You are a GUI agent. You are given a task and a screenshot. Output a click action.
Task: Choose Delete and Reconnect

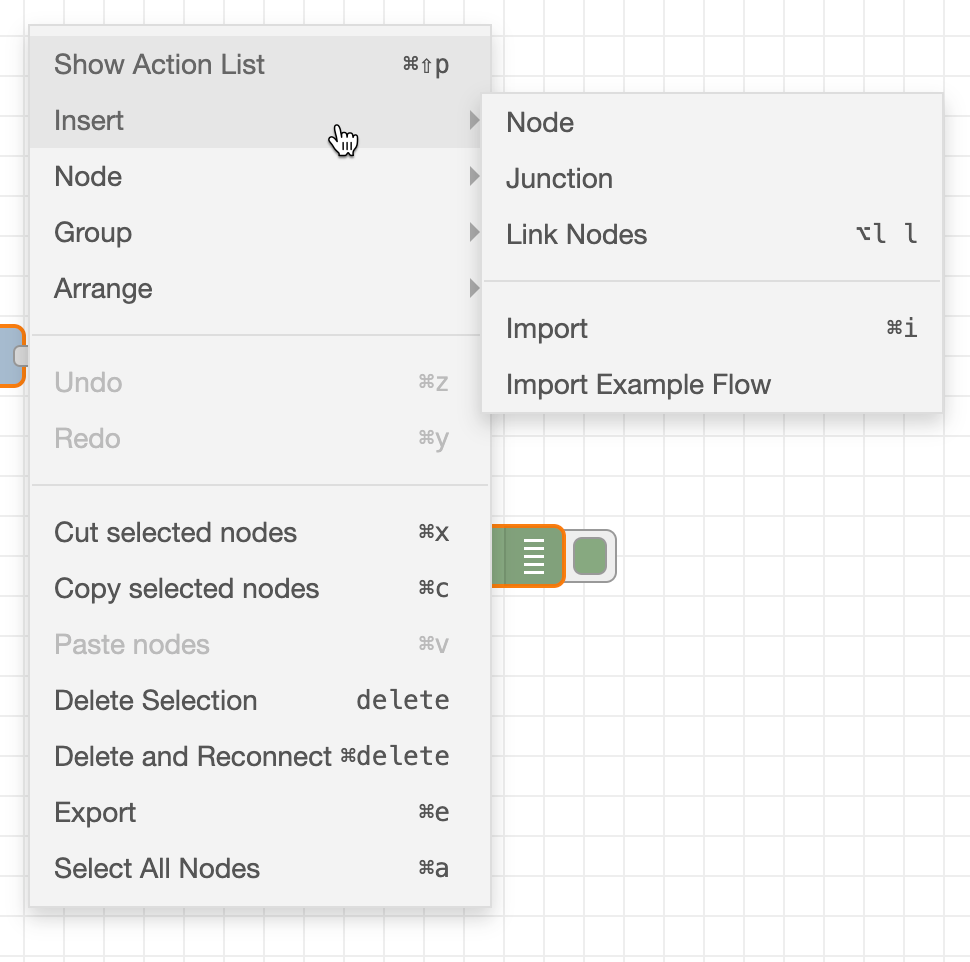[x=260, y=757]
